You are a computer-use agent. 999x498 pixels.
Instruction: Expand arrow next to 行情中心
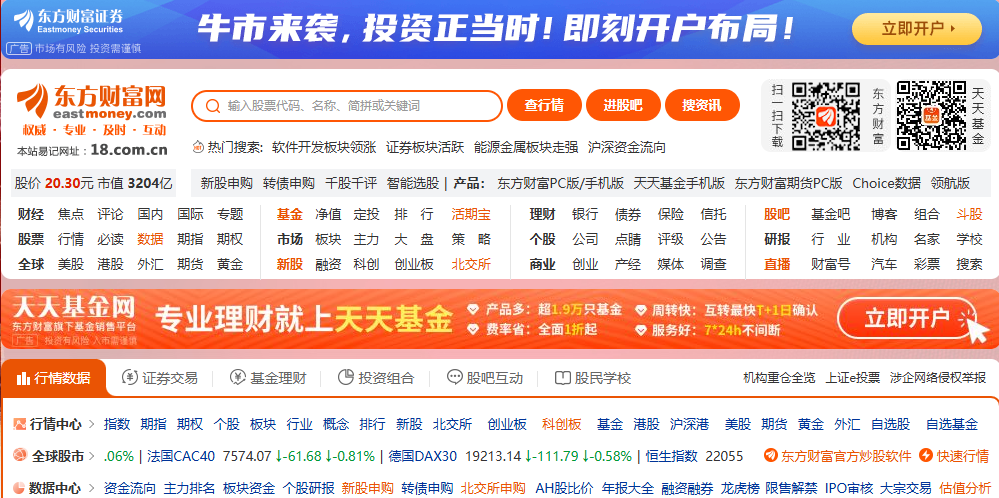pyautogui.click(x=91, y=424)
